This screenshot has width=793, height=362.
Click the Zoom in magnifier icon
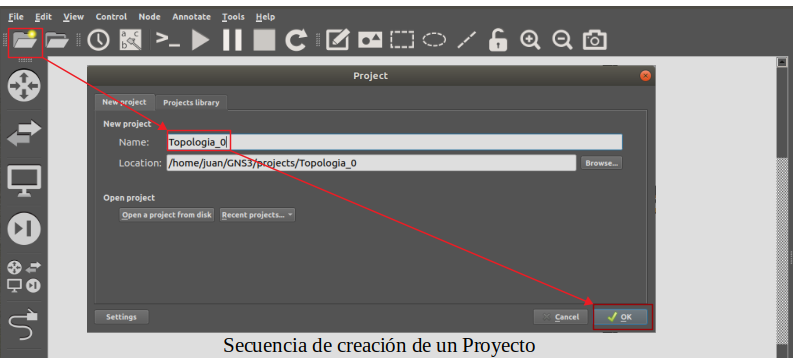click(530, 40)
